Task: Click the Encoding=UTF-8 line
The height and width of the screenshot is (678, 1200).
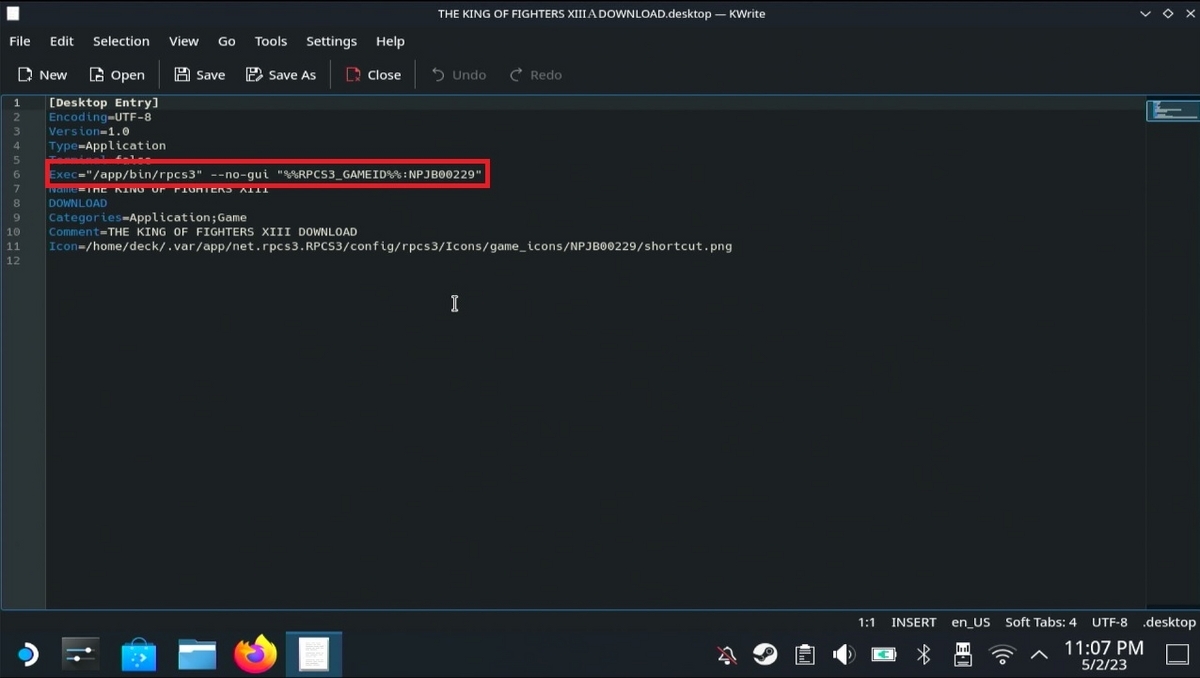Action: tap(100, 117)
